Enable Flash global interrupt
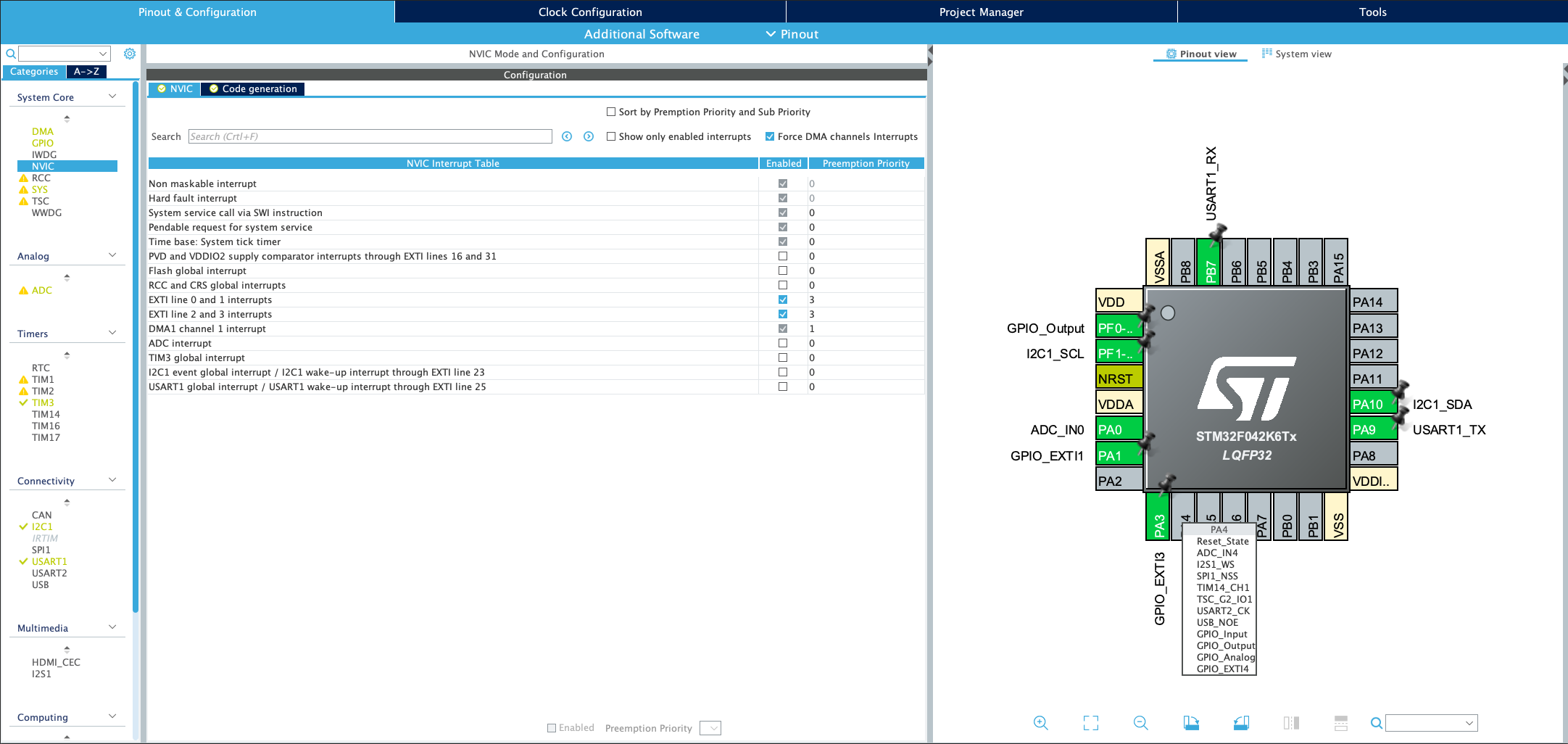 tap(783, 270)
